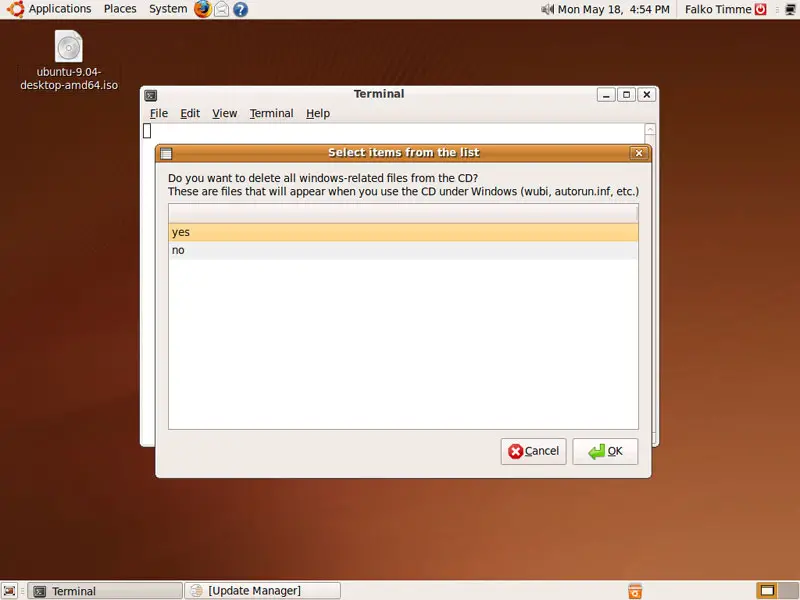
Task: Open the dialog window menu icon
Action: 166,153
